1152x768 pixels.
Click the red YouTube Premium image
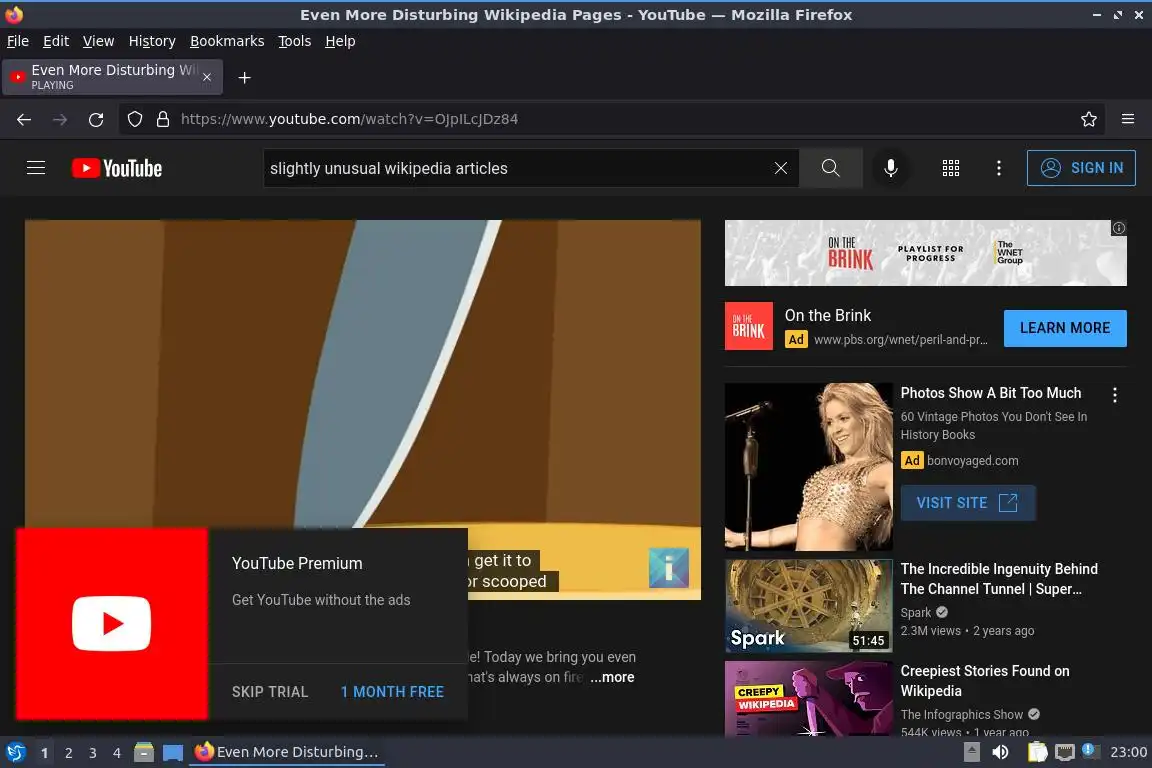(112, 623)
